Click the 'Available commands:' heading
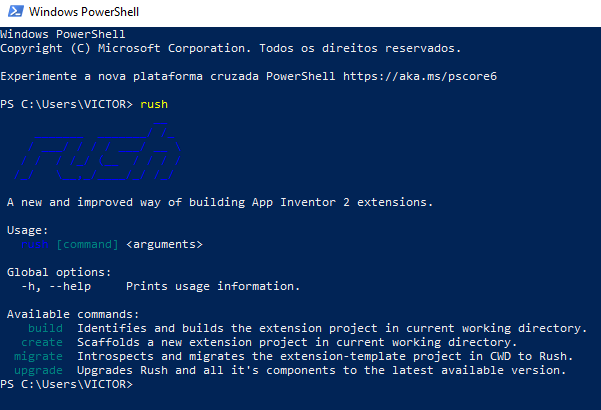This screenshot has width=601, height=410. [x=73, y=314]
